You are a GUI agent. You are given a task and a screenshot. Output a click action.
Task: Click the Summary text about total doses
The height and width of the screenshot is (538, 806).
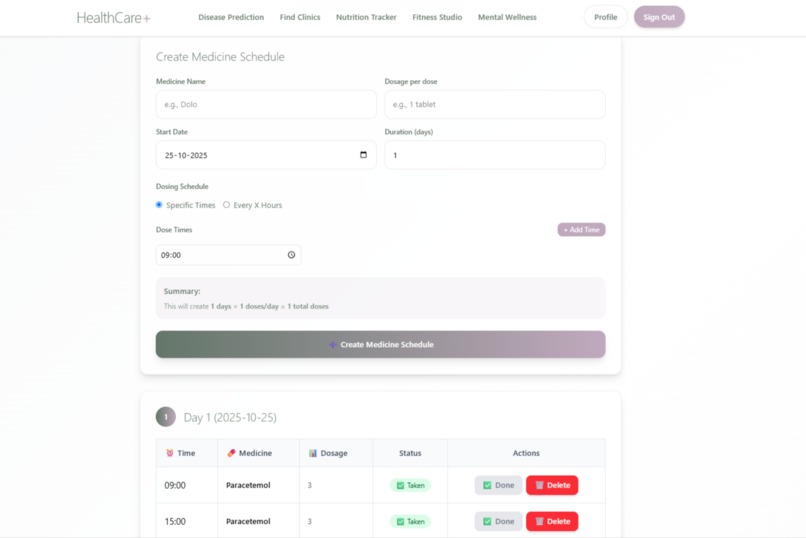[x=246, y=306]
